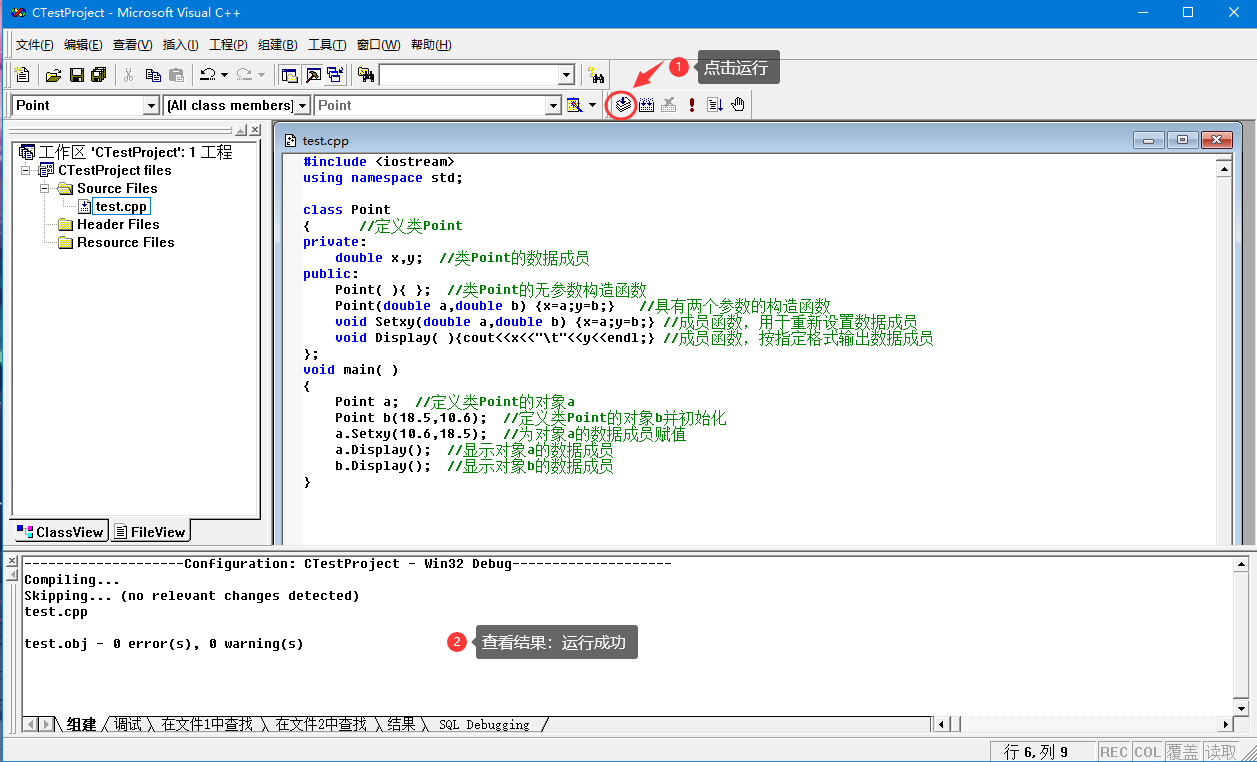
Task: Execute the program with red exclamation icon
Action: [692, 104]
